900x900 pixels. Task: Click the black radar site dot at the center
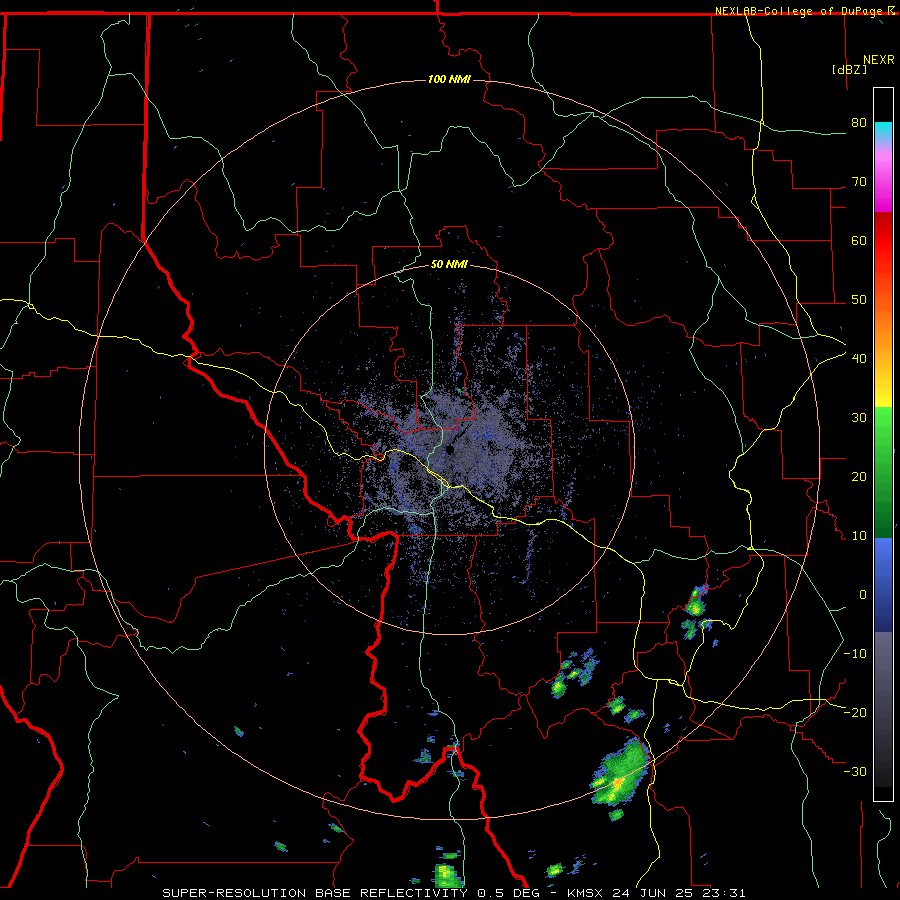[451, 449]
